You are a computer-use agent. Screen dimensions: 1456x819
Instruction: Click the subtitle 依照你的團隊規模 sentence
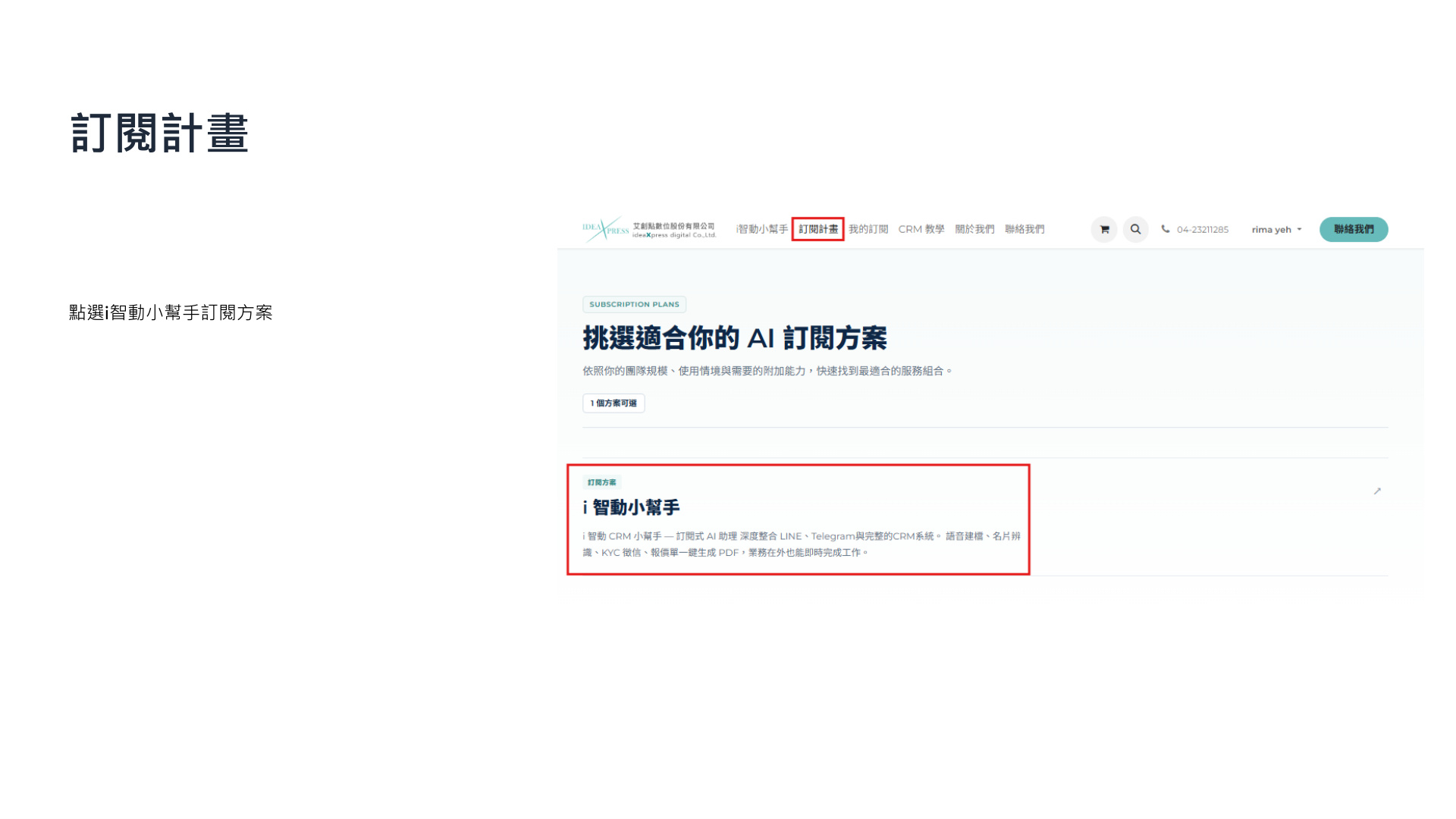pyautogui.click(x=767, y=371)
